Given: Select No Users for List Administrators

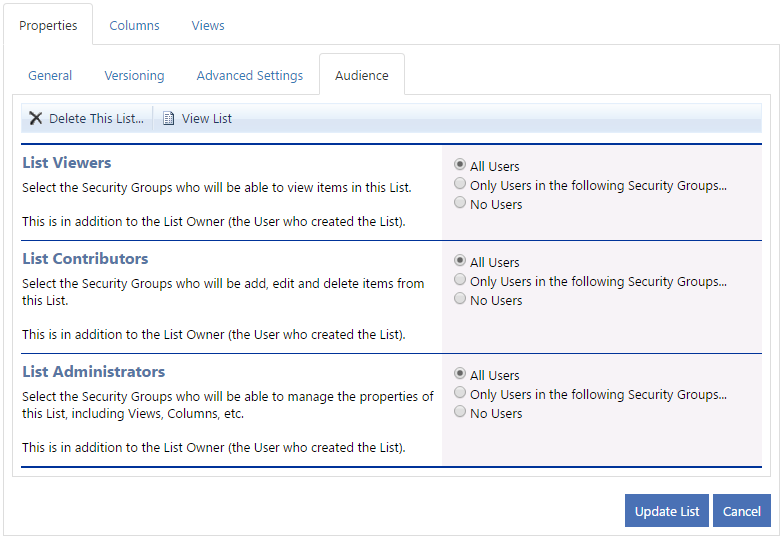Looking at the screenshot, I should click(x=460, y=412).
